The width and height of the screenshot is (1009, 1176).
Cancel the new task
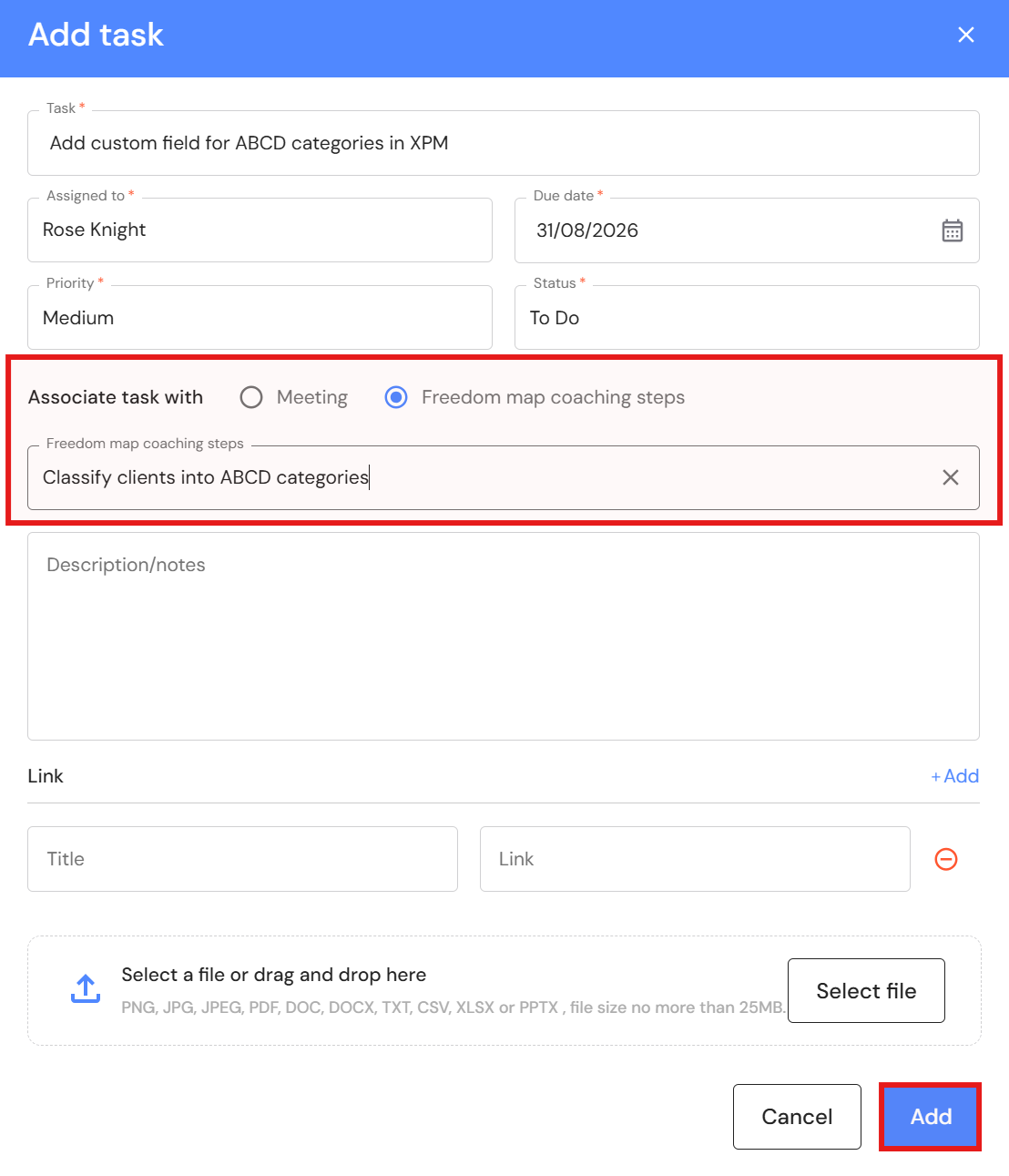(x=797, y=1117)
